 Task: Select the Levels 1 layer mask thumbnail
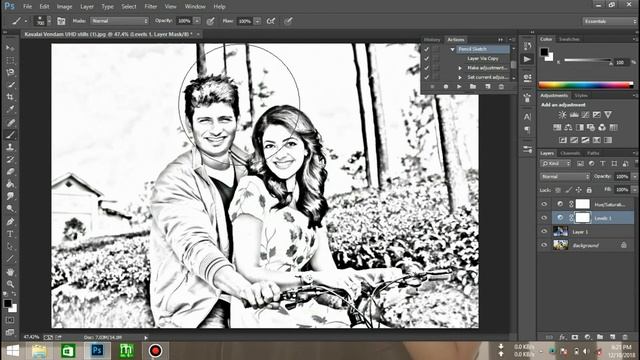pos(582,218)
